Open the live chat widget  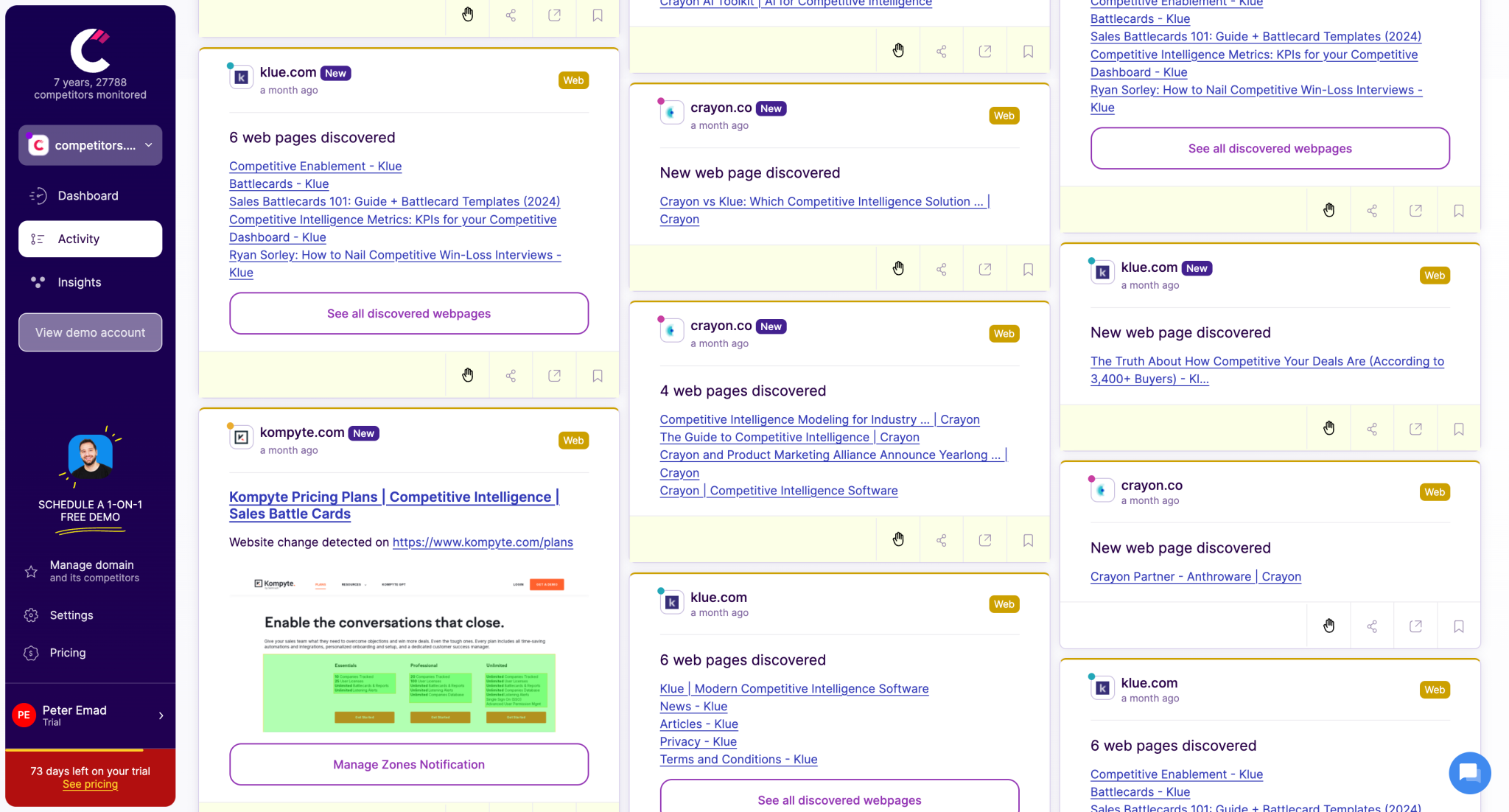point(1469,773)
